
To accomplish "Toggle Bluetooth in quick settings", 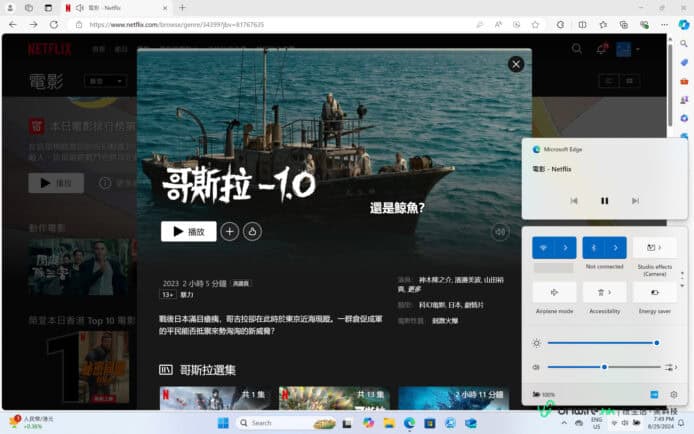I will pos(594,248).
